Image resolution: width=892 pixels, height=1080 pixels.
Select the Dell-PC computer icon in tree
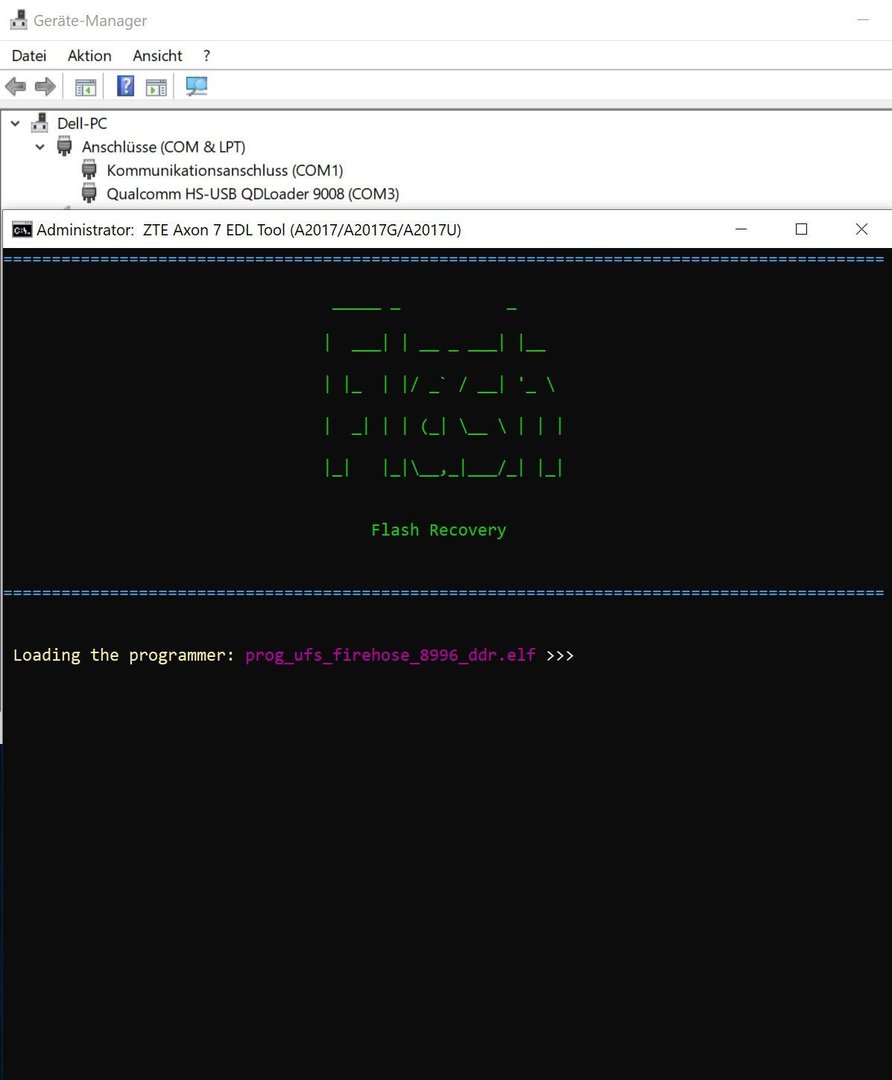point(40,123)
